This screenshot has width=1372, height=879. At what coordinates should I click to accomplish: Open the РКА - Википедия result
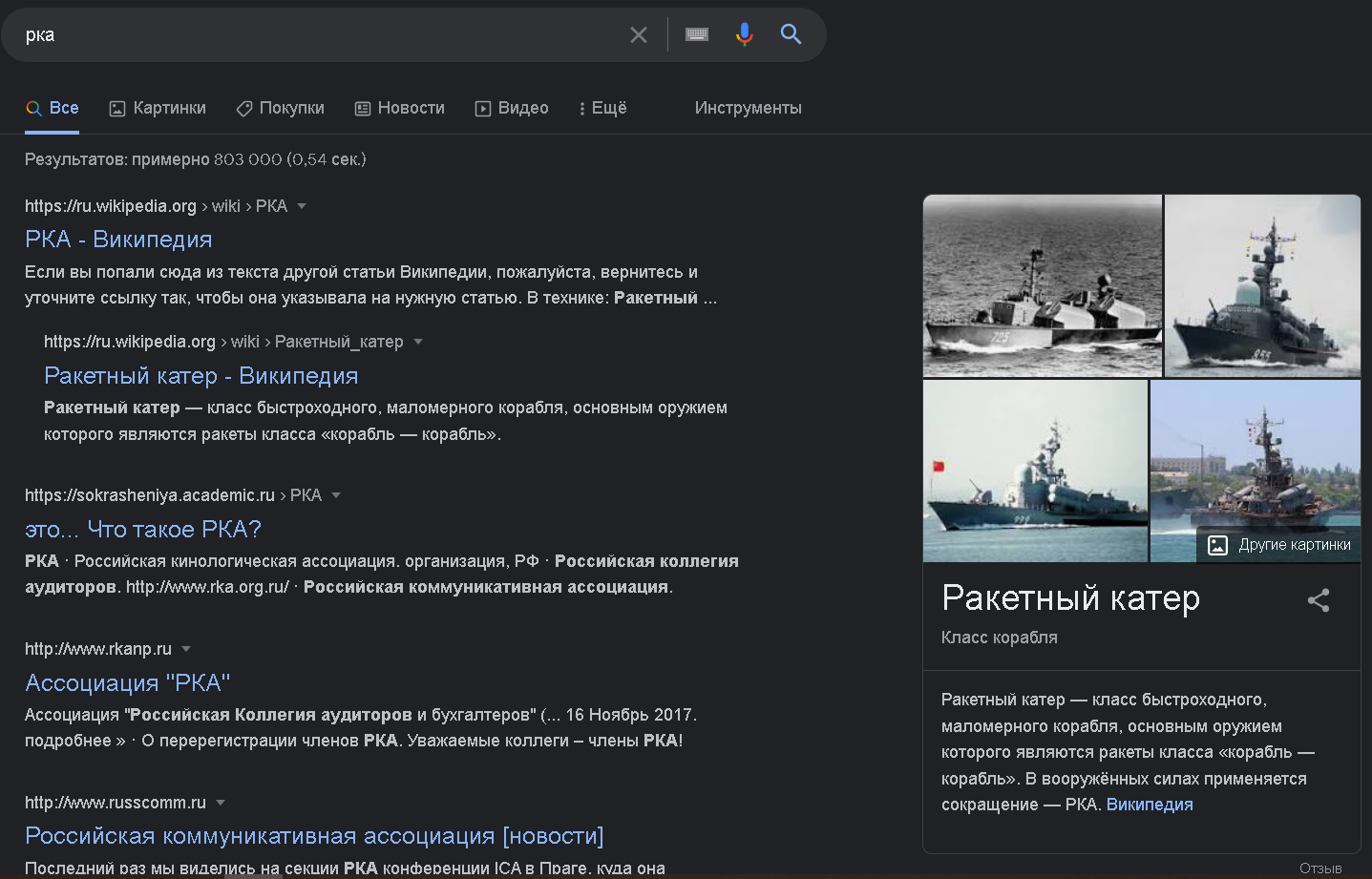coord(118,240)
